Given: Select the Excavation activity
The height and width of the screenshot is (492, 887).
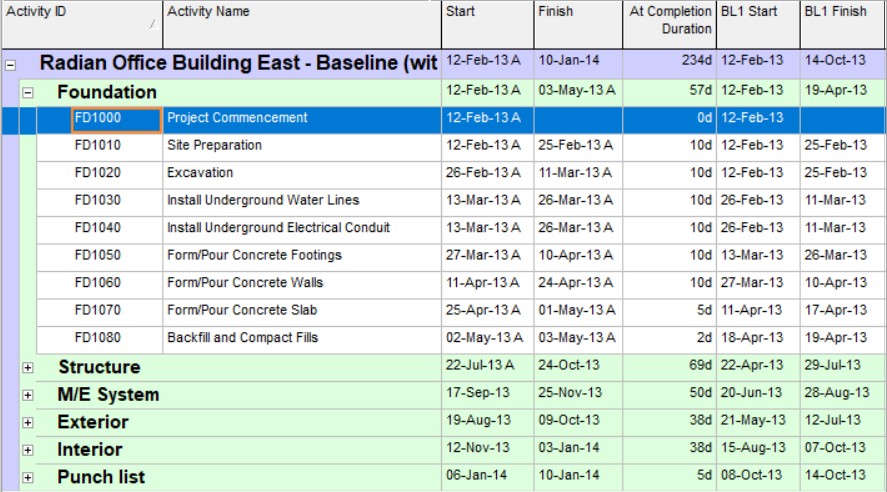Looking at the screenshot, I should point(200,173).
